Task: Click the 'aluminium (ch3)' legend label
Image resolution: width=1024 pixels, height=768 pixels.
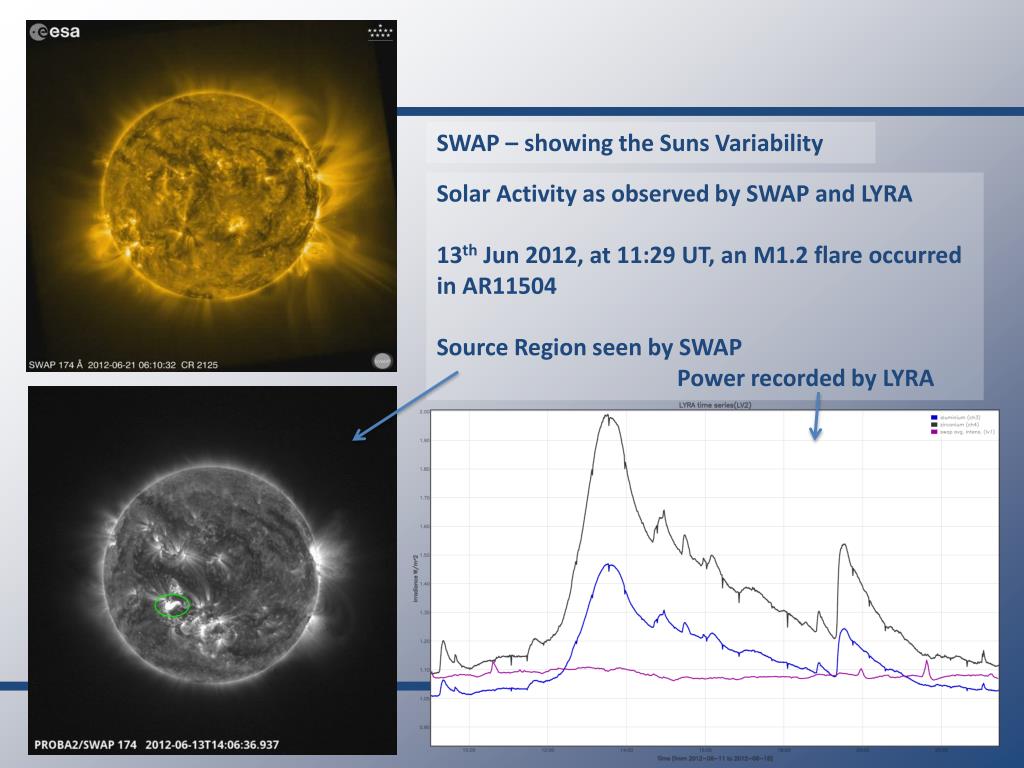Action: coord(960,417)
